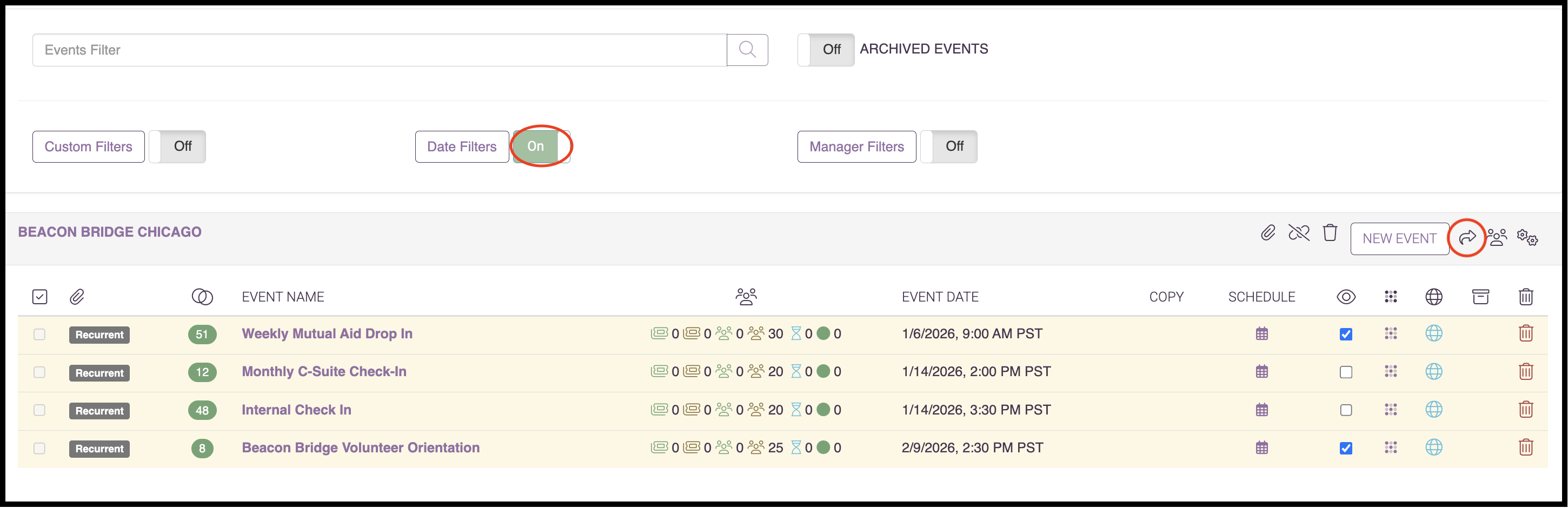Click the date 2/9/2026, 2:30 PM PST
The image size is (1568, 508).
pyautogui.click(x=972, y=448)
